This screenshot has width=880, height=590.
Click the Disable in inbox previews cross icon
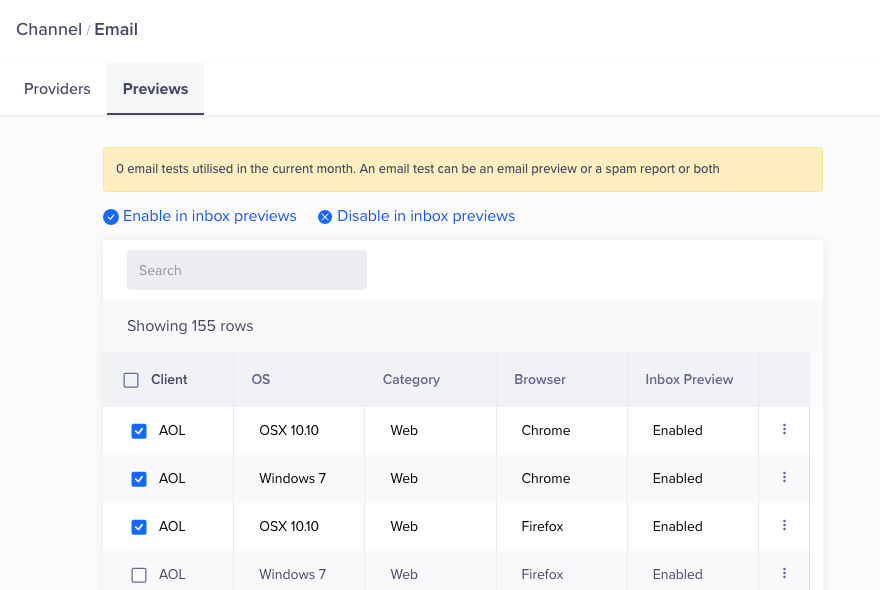[325, 217]
